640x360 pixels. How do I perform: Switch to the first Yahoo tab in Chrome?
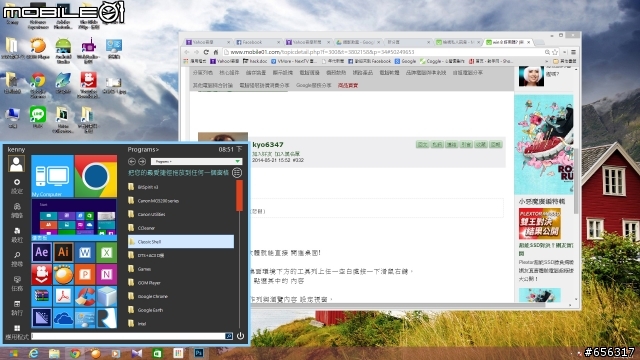[207, 42]
